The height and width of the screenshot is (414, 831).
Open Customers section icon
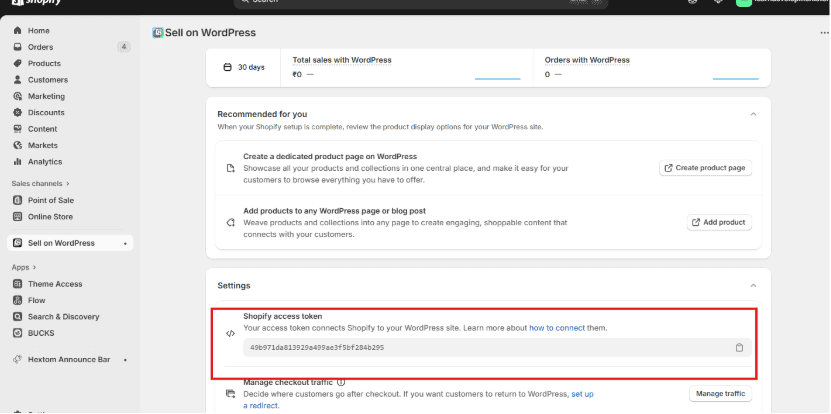coord(17,80)
